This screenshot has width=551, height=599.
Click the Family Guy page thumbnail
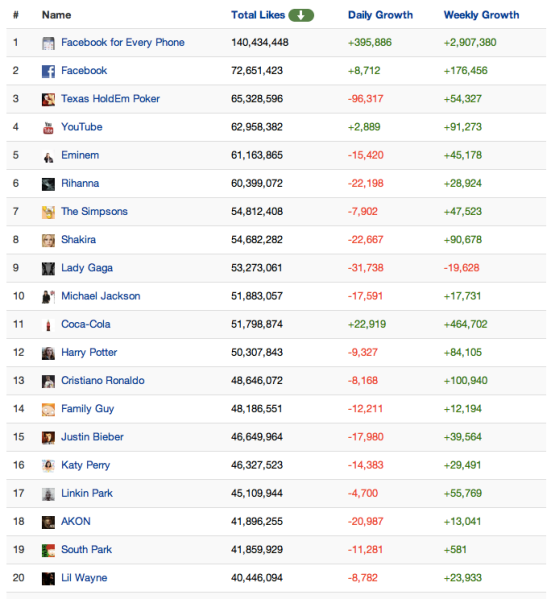(48, 410)
